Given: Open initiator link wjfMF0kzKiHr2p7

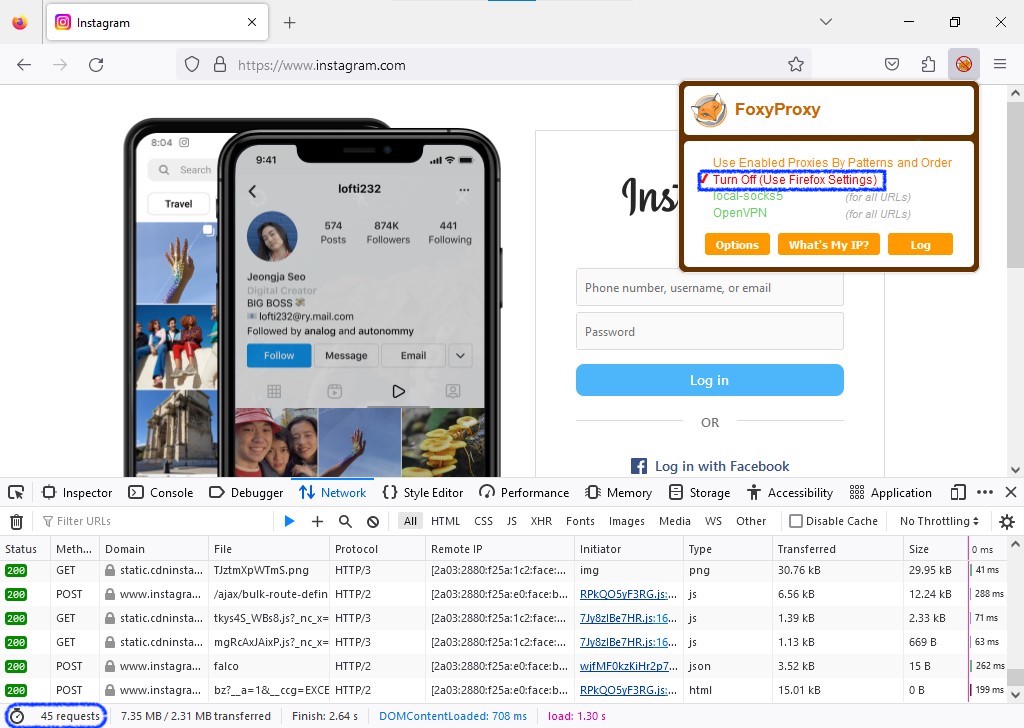Looking at the screenshot, I should tap(628, 666).
